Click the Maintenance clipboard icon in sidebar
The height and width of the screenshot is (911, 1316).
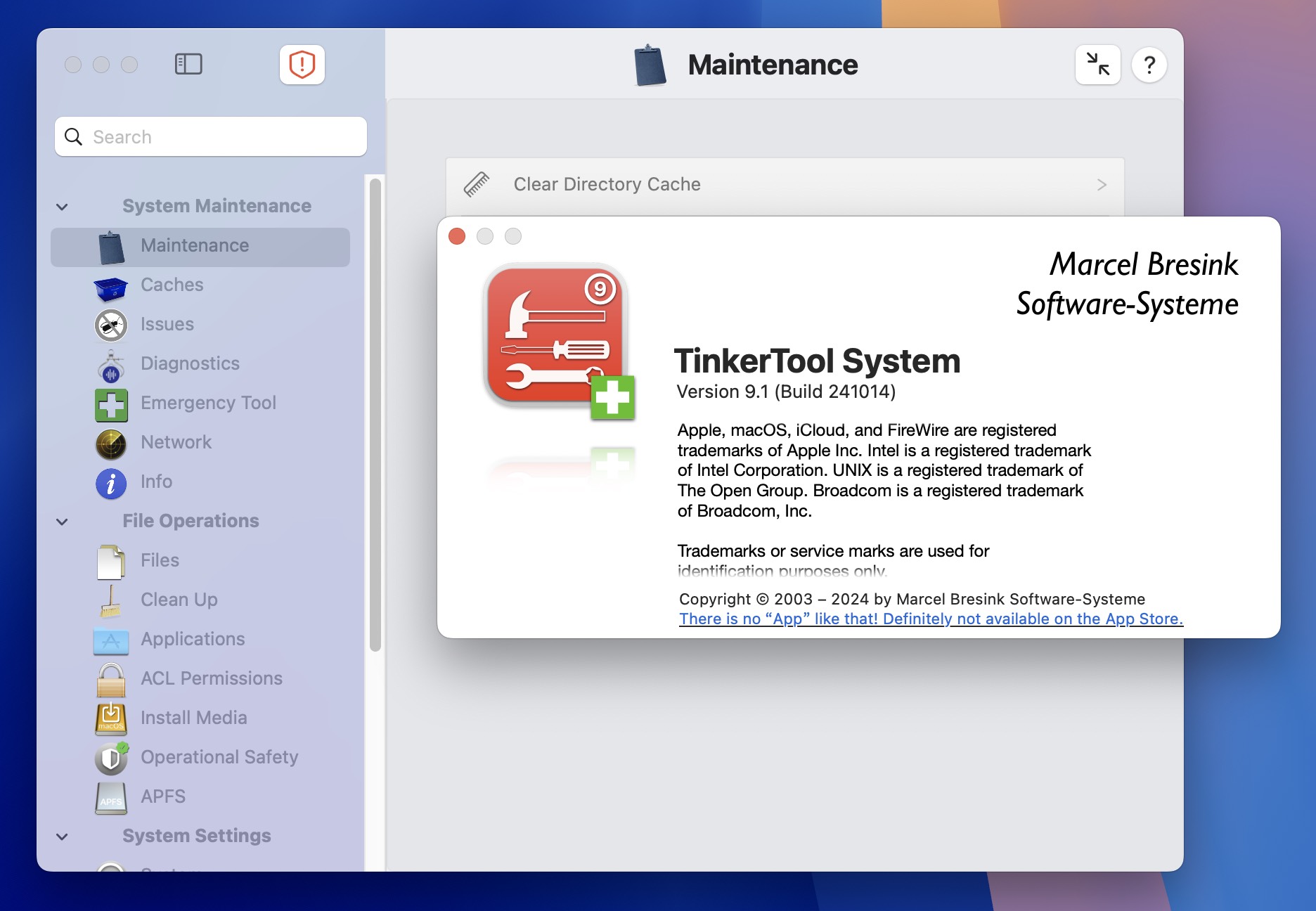tap(111, 247)
